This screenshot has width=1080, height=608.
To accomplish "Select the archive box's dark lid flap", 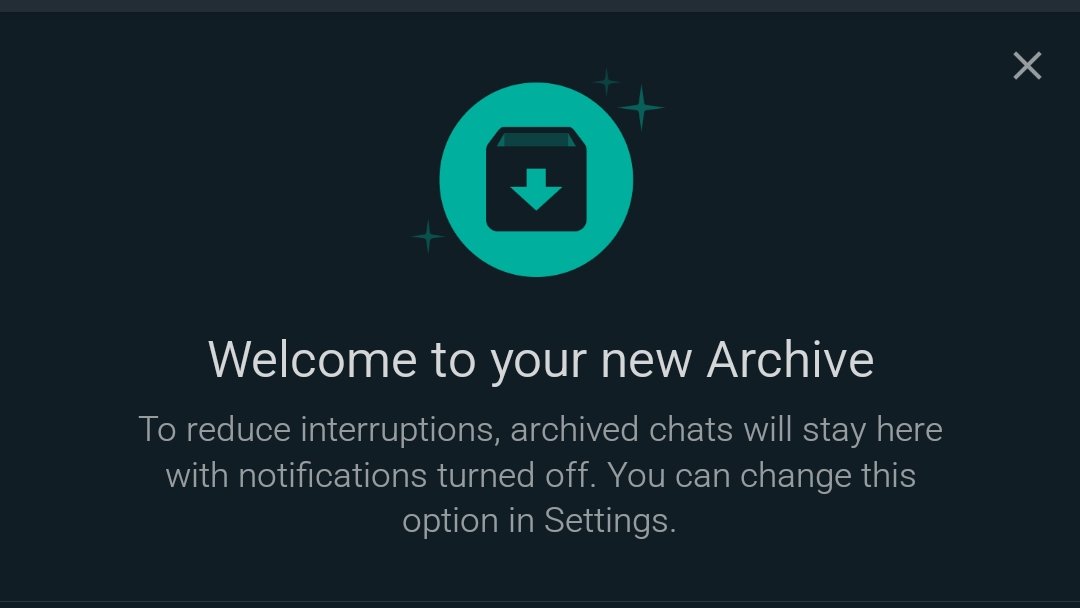I will (536, 140).
